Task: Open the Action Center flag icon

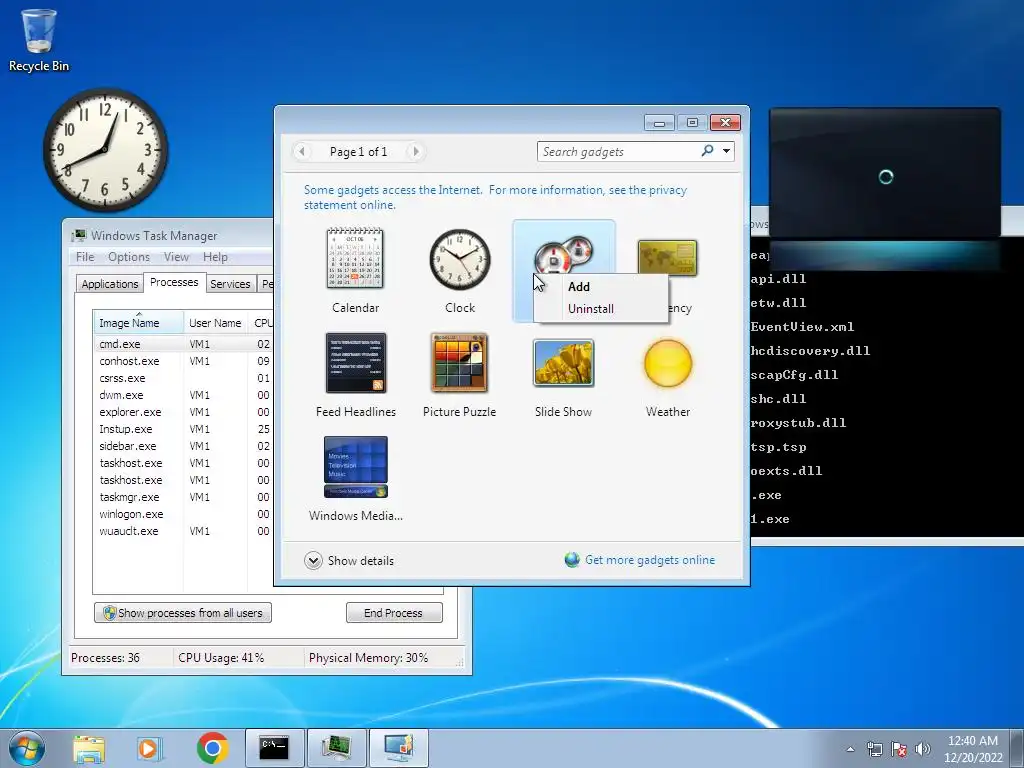Action: (x=899, y=749)
